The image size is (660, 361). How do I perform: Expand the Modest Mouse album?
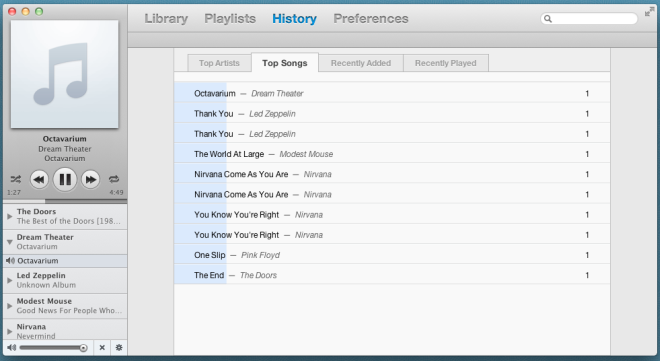(10, 306)
